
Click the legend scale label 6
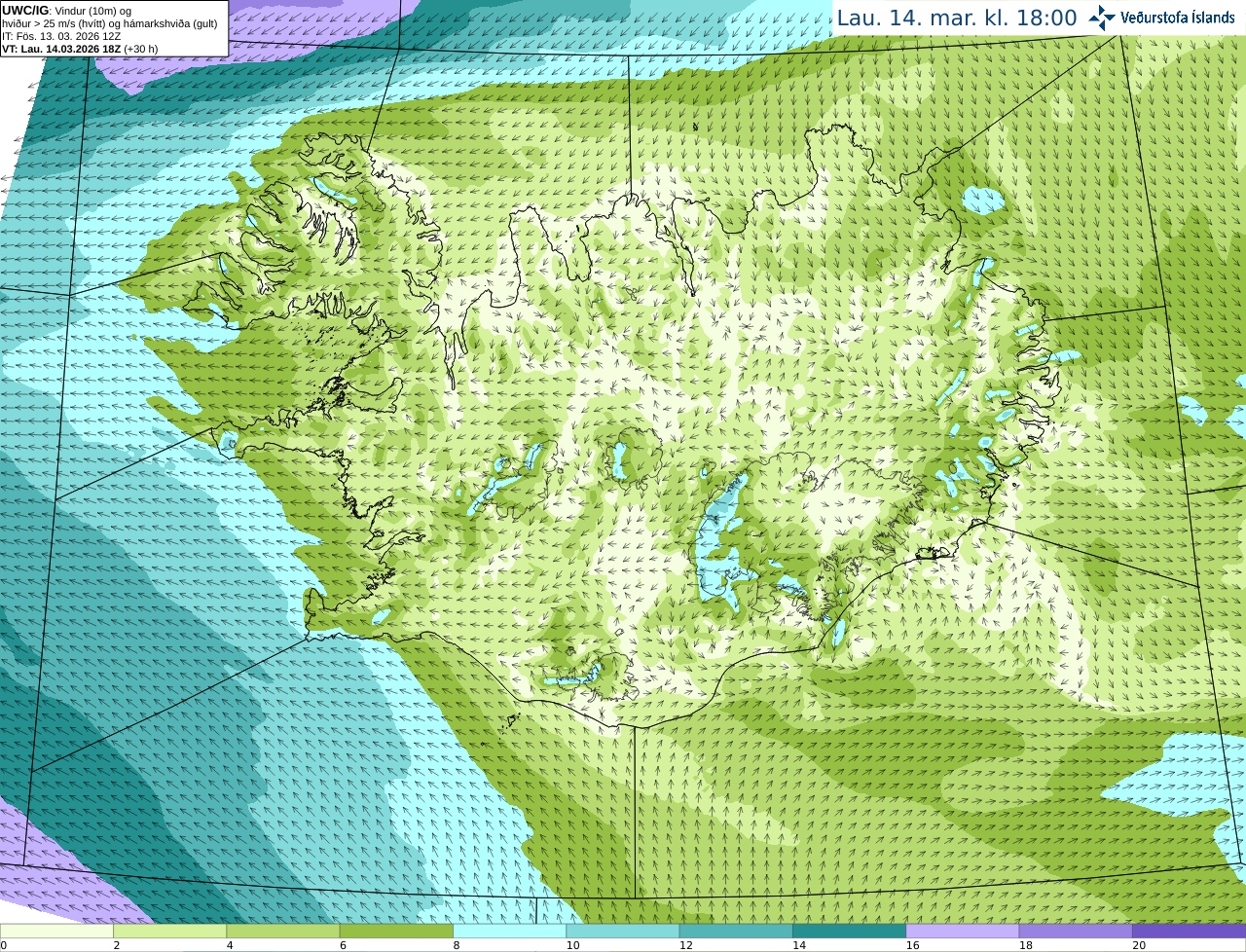pos(344,945)
